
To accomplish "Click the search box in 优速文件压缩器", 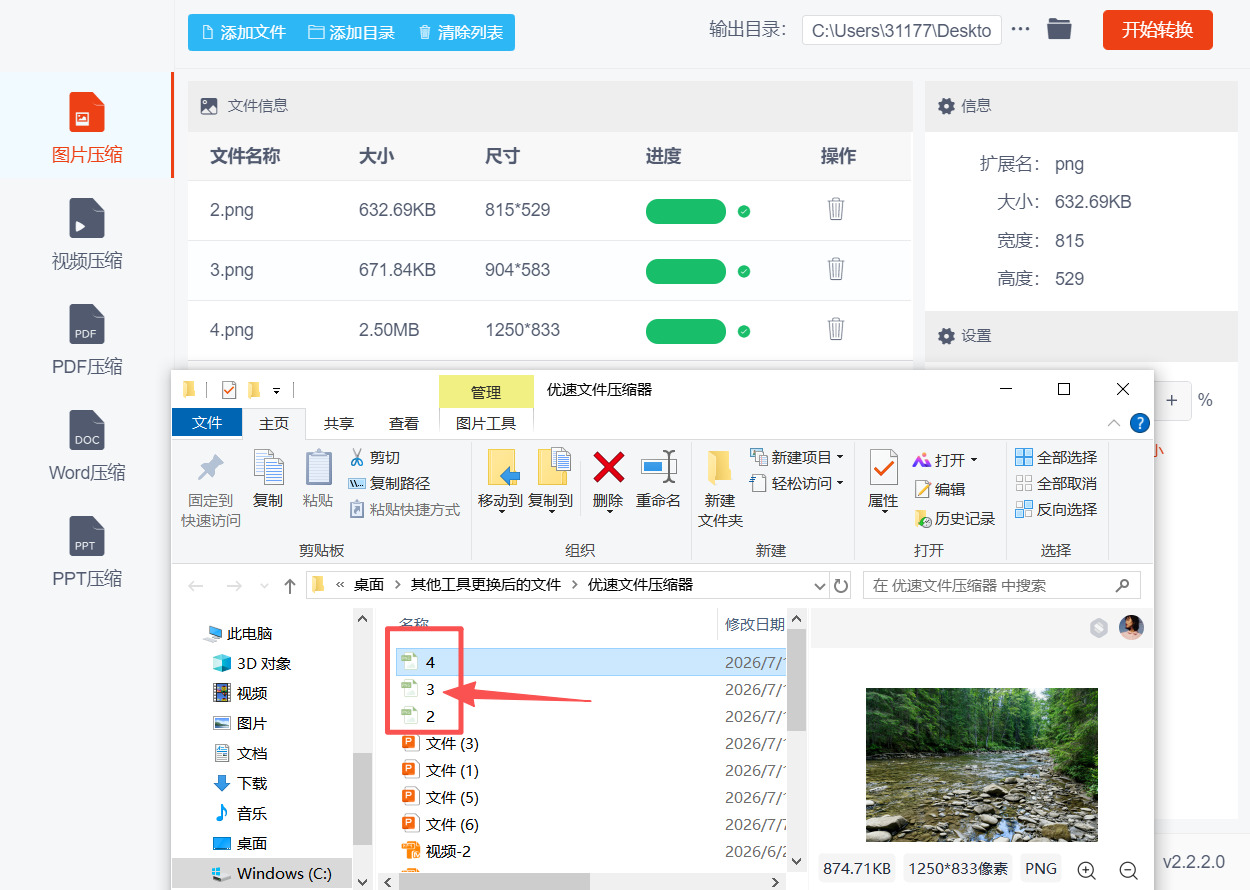I will pyautogui.click(x=1002, y=585).
